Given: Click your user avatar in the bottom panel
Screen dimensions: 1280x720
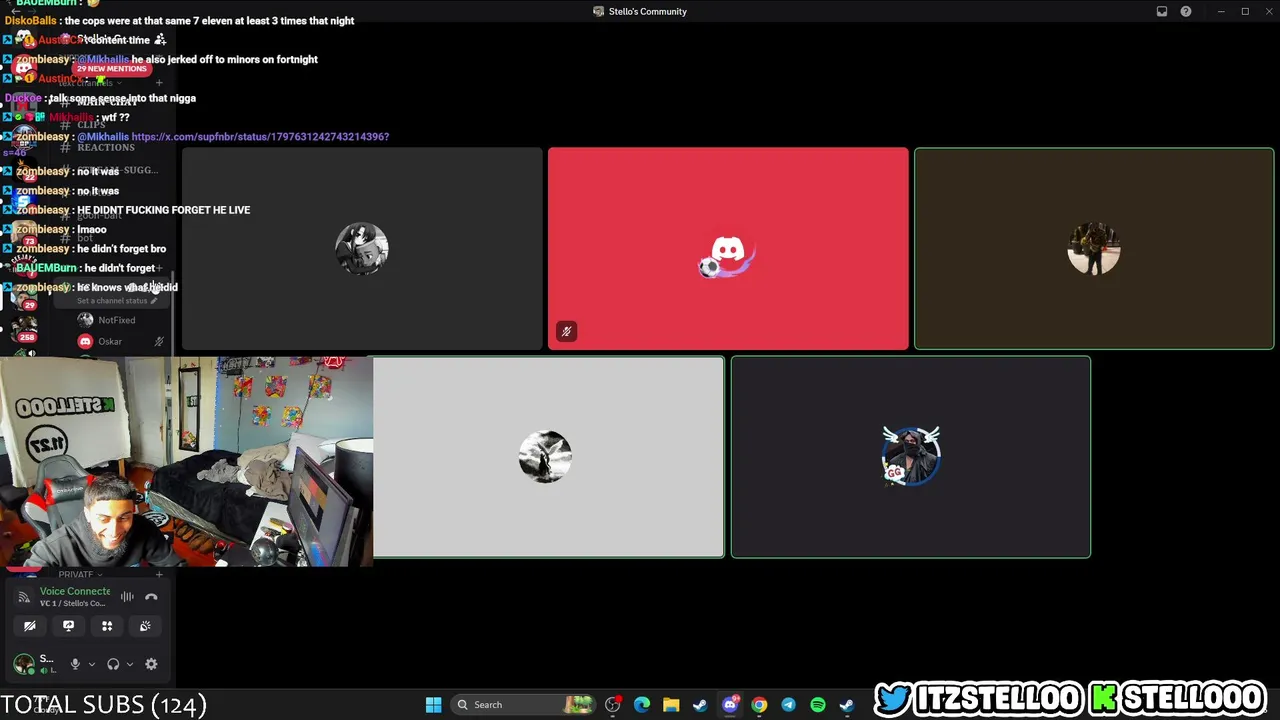Looking at the screenshot, I should click(x=23, y=664).
